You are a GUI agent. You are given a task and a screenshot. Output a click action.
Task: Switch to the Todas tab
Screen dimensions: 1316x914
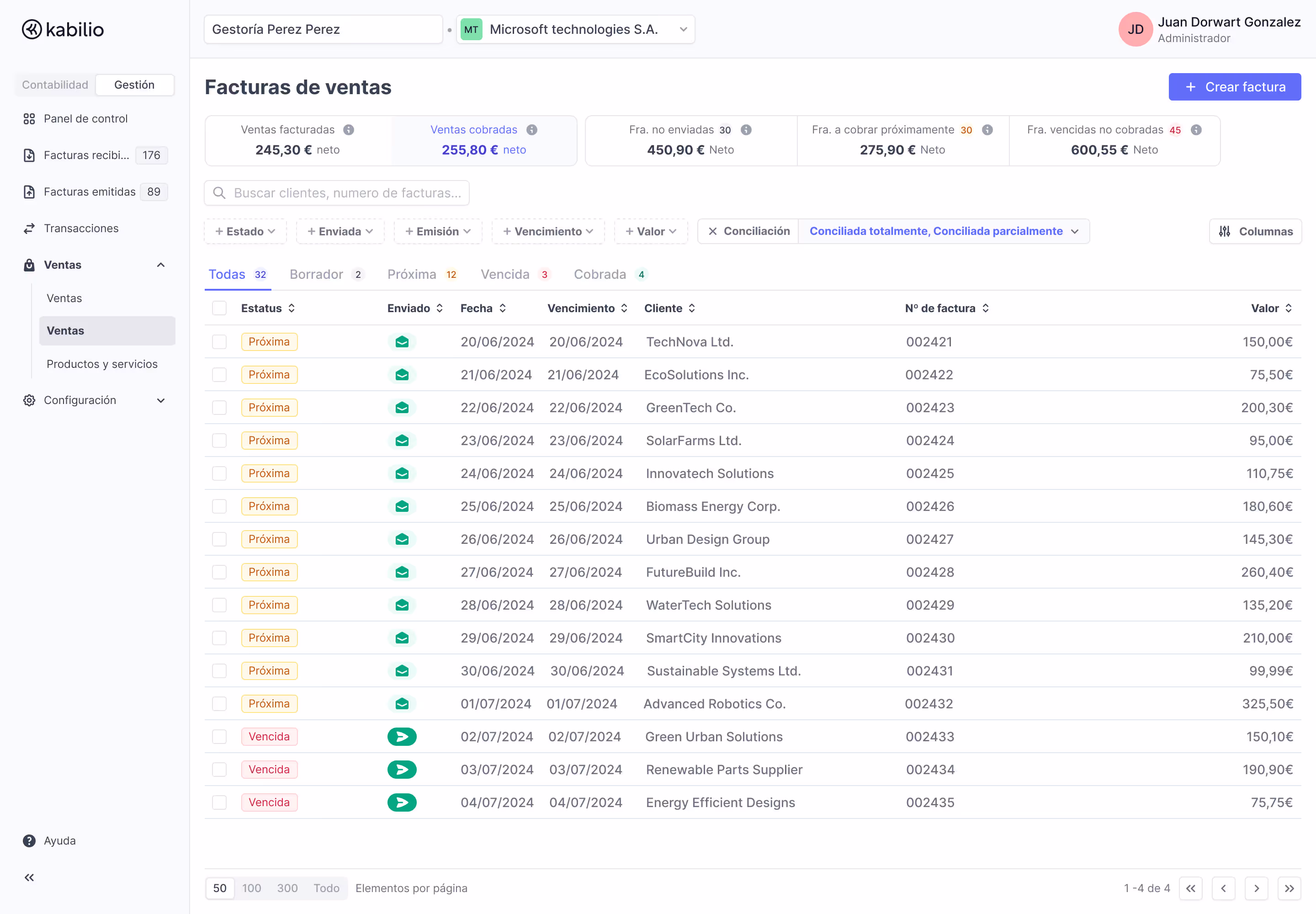pyautogui.click(x=238, y=274)
